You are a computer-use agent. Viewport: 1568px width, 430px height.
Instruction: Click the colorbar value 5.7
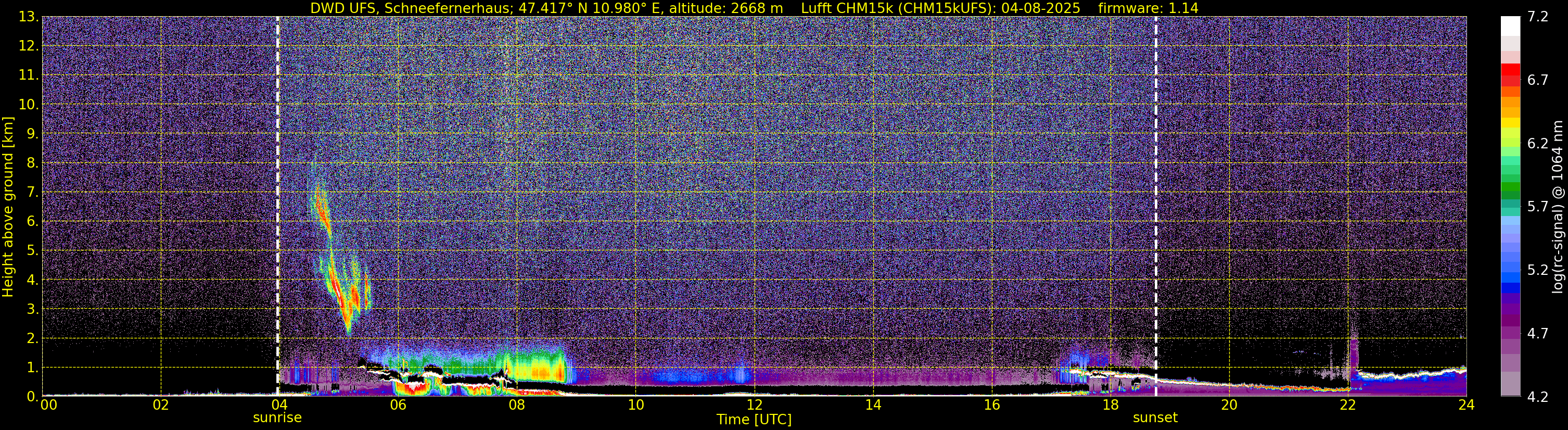coord(1538,207)
